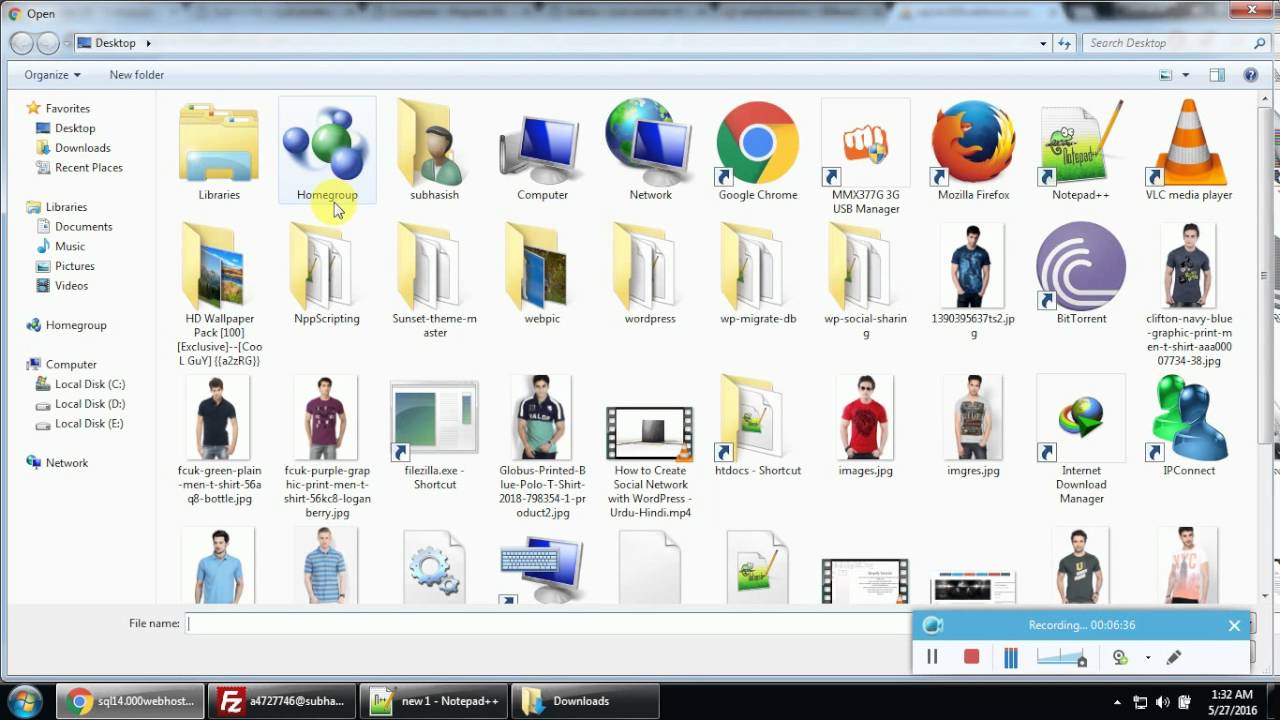
Task: Select Local Disk (C:) in sidebar
Action: 89,384
